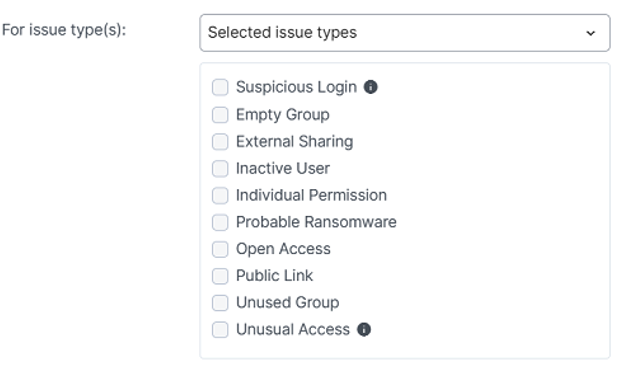The width and height of the screenshot is (628, 369).
Task: Click info icon beside Unusual Access
Action: (x=364, y=329)
